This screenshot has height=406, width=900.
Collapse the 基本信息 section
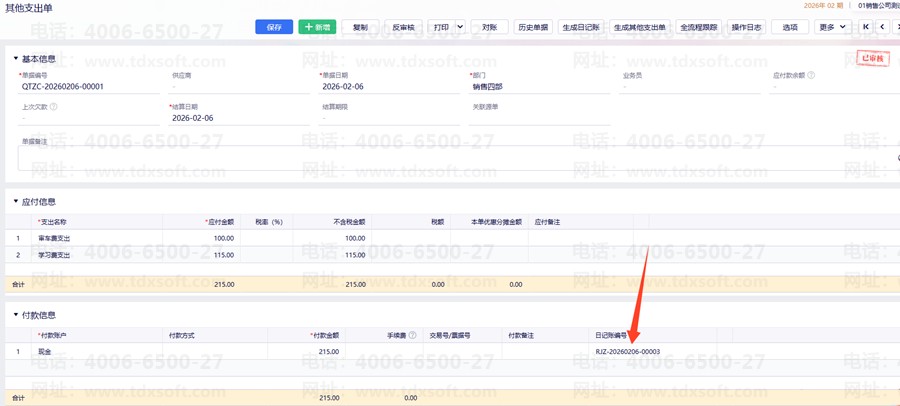click(15, 59)
